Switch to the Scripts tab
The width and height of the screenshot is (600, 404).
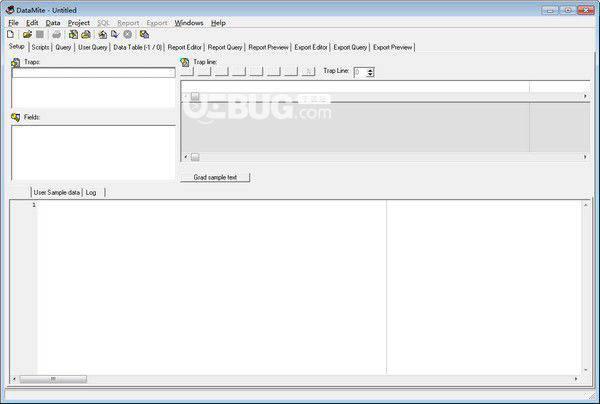(40, 47)
